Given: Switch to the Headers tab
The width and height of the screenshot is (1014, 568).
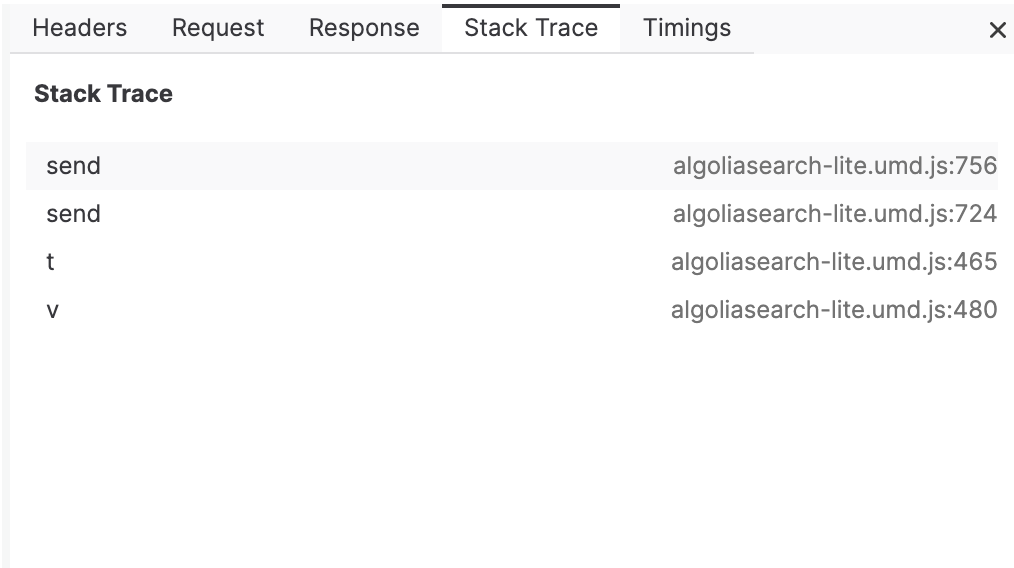Looking at the screenshot, I should click(80, 28).
